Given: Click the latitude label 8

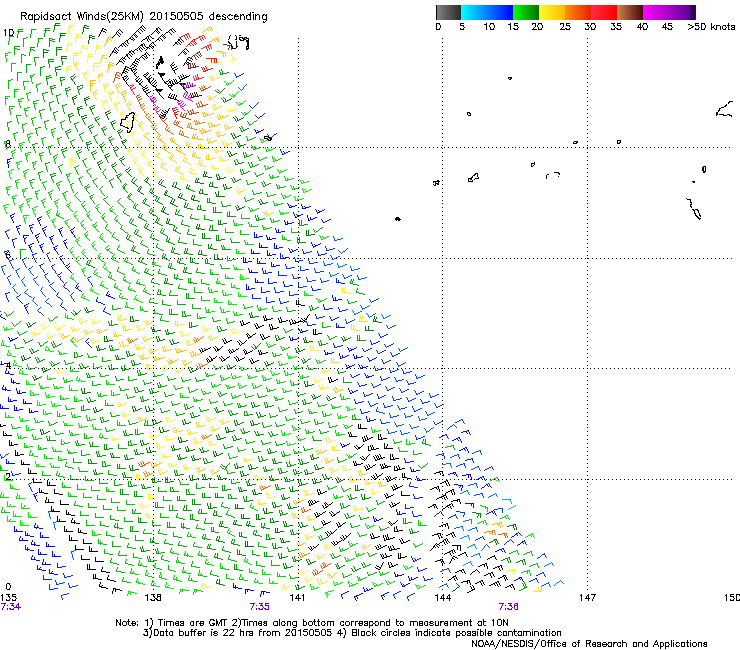Looking at the screenshot, I should click(x=8, y=144).
